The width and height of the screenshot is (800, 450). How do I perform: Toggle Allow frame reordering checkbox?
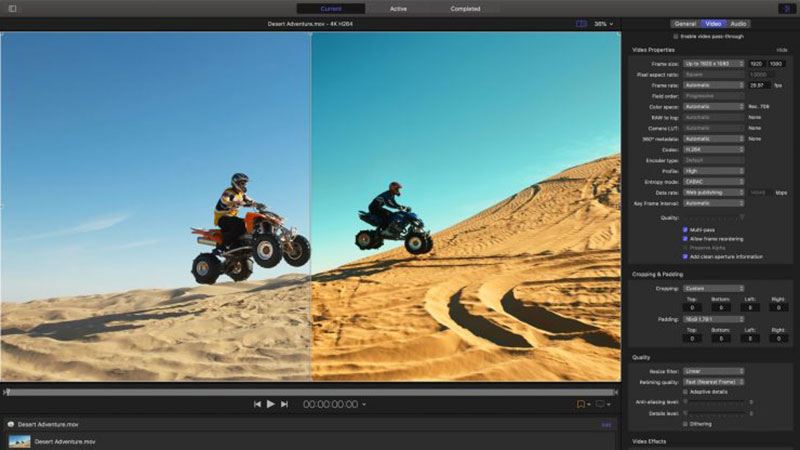tap(685, 238)
